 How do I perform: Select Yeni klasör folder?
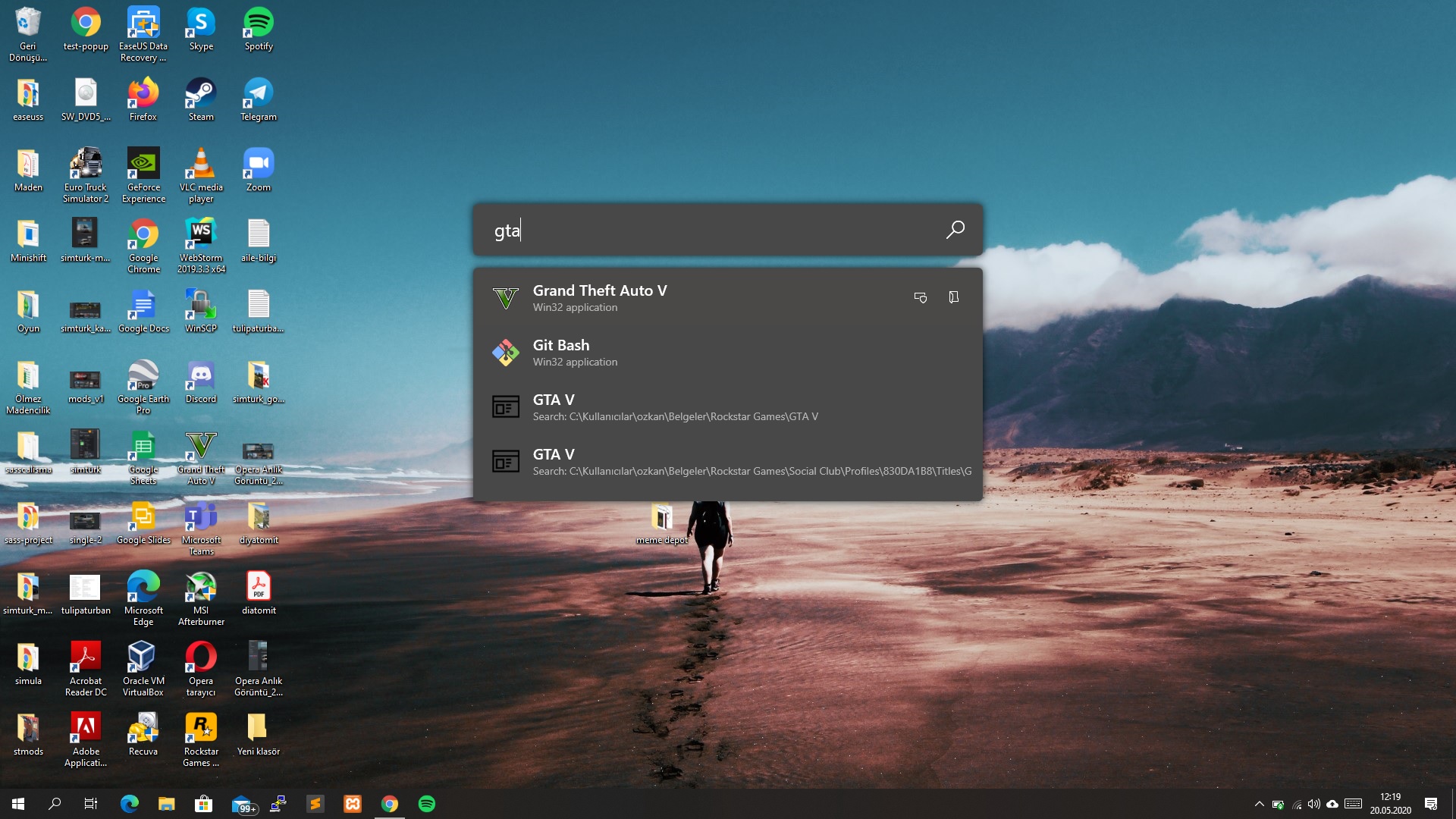259,735
